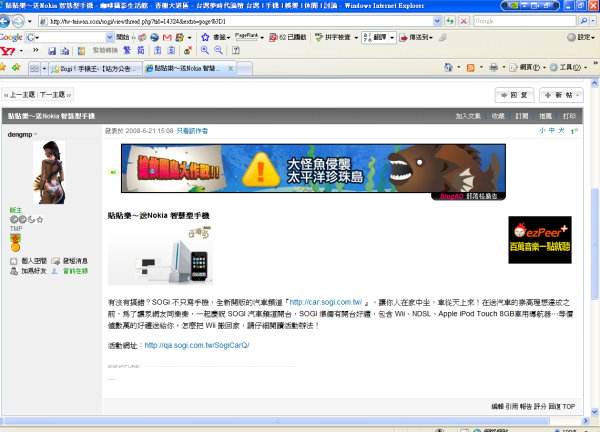Click the ezPeer+ advertisement
This screenshot has height=432, width=600.
click(540, 240)
